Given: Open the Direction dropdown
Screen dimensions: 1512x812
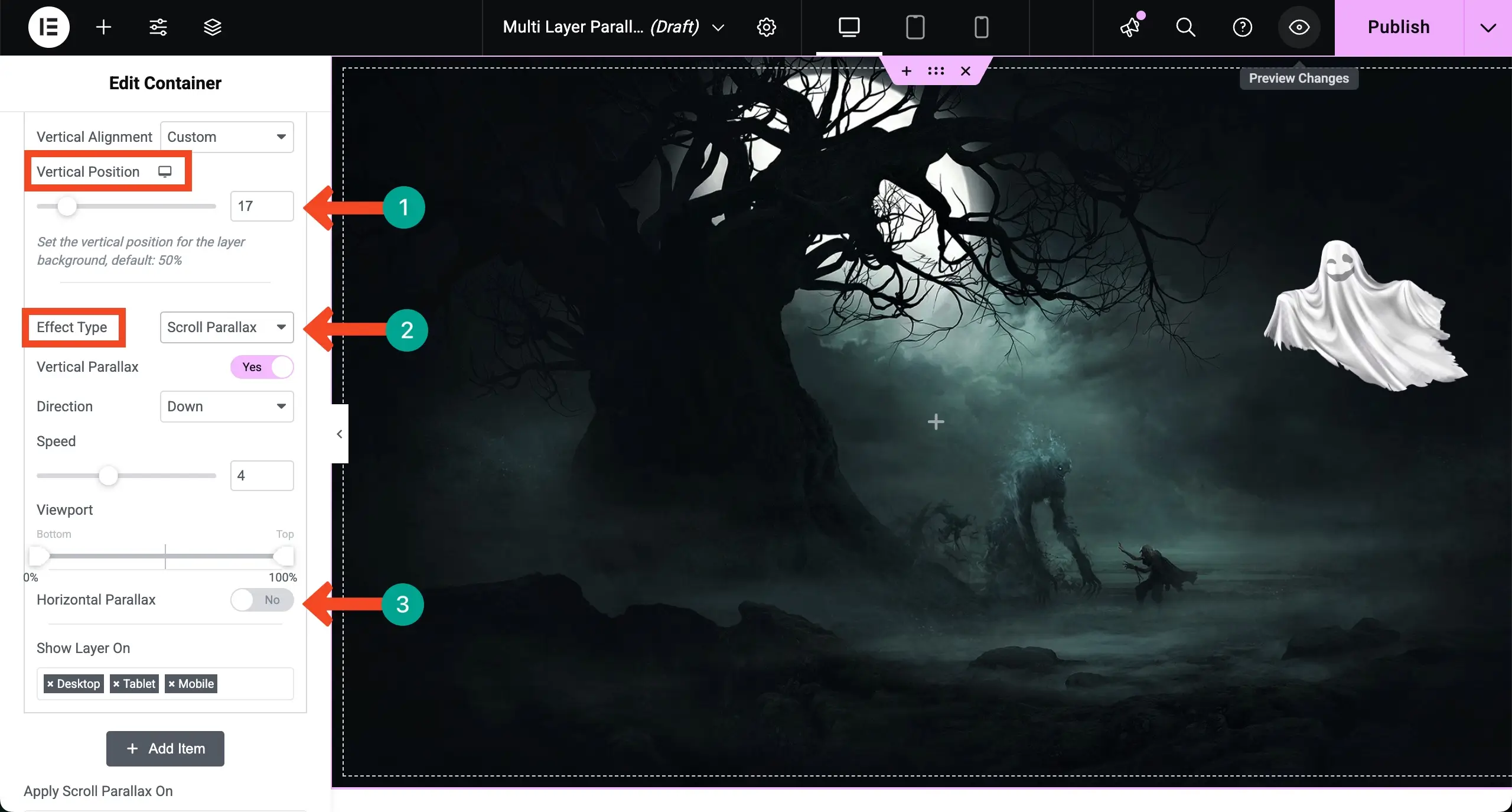Looking at the screenshot, I should click(x=227, y=407).
